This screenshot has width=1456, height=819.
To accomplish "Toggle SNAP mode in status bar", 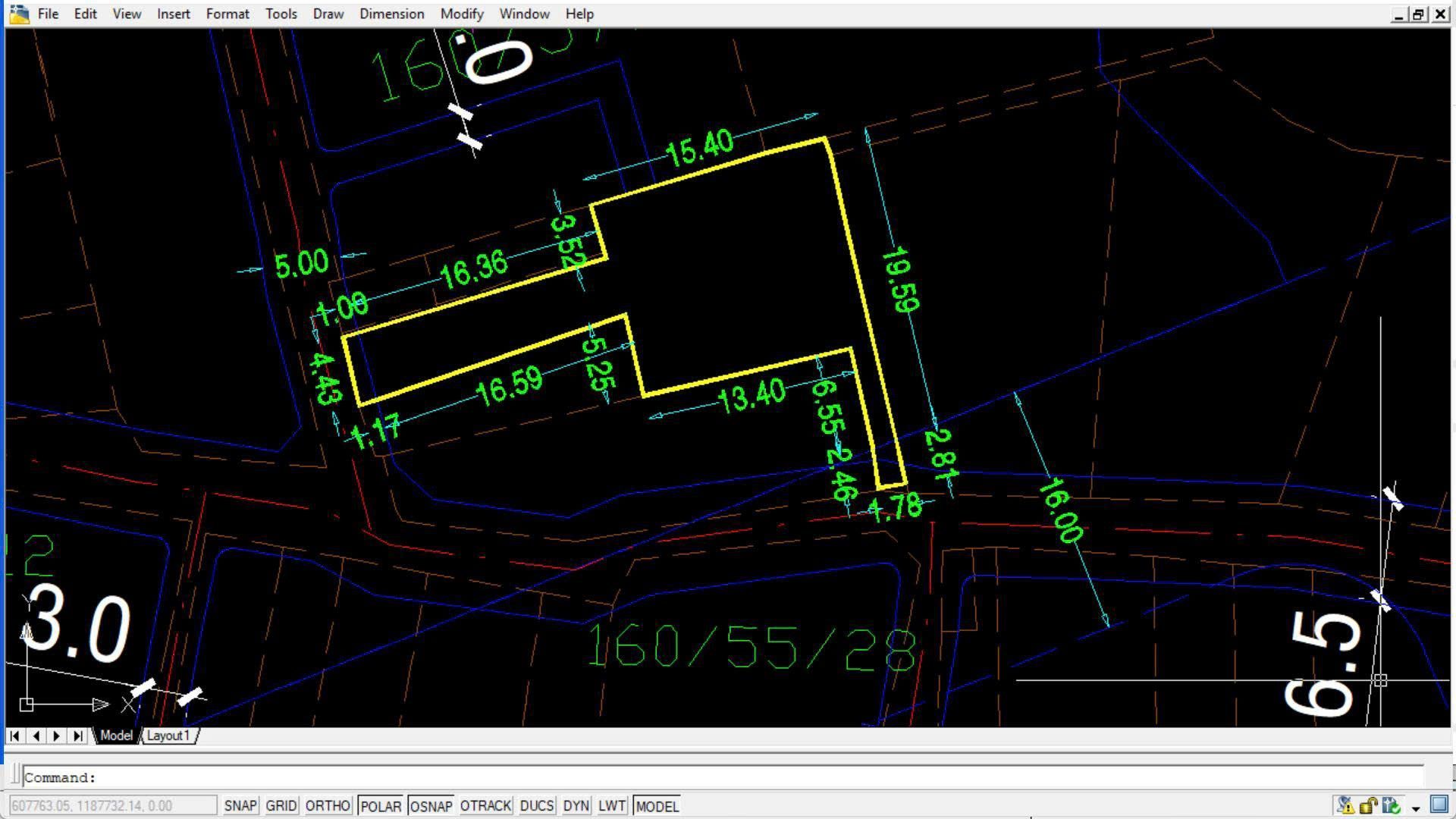I will tap(240, 806).
